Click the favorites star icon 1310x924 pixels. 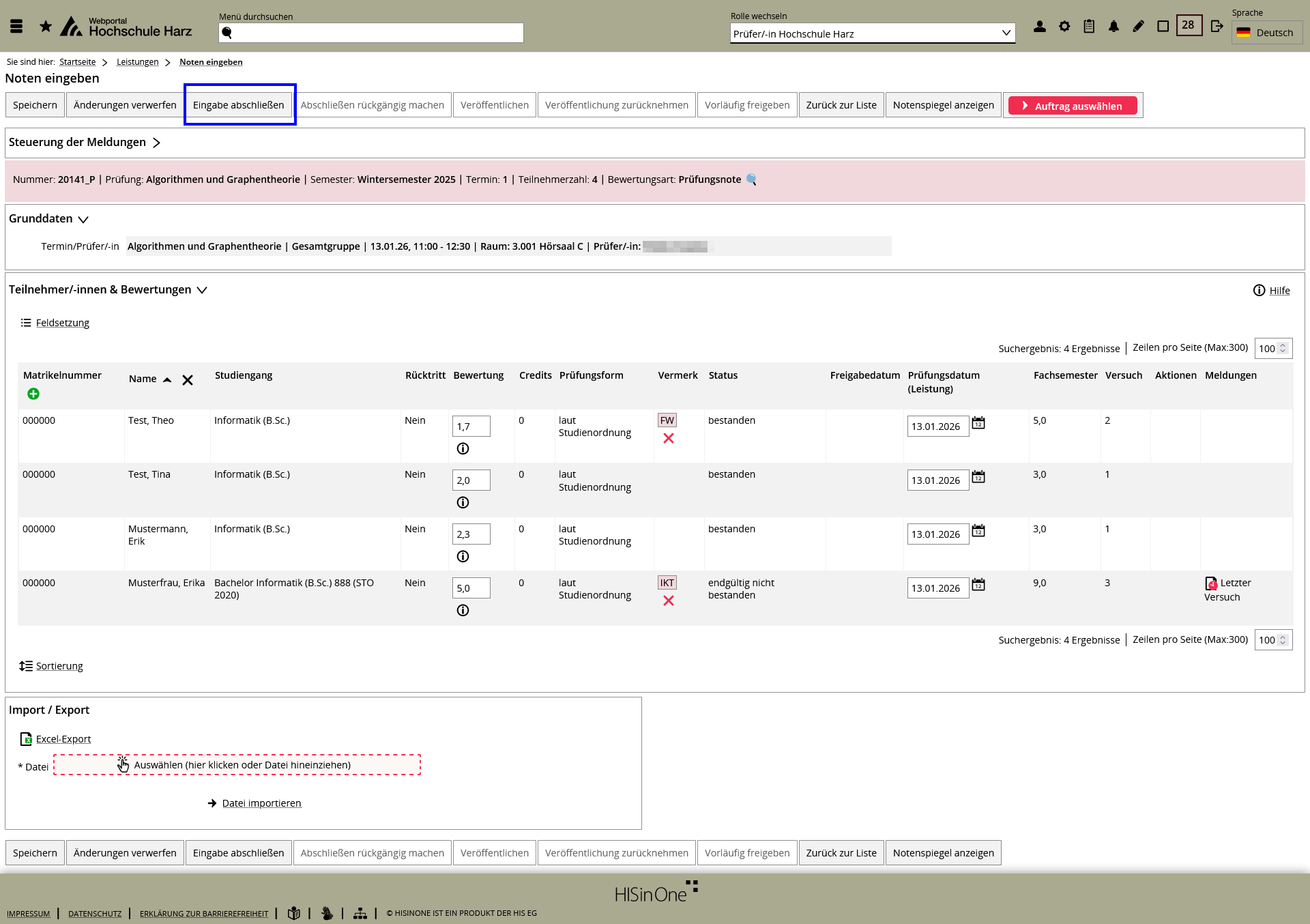(x=46, y=27)
